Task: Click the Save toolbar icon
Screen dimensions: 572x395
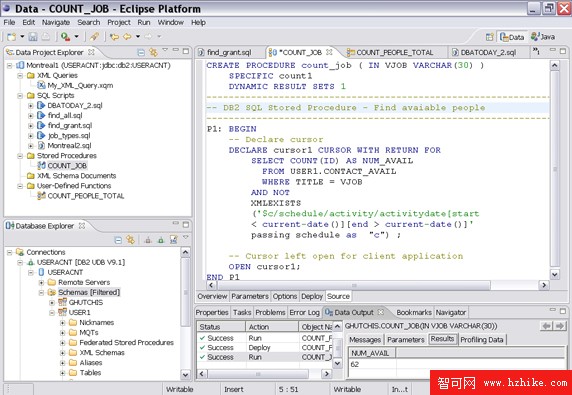Action: click(33, 36)
